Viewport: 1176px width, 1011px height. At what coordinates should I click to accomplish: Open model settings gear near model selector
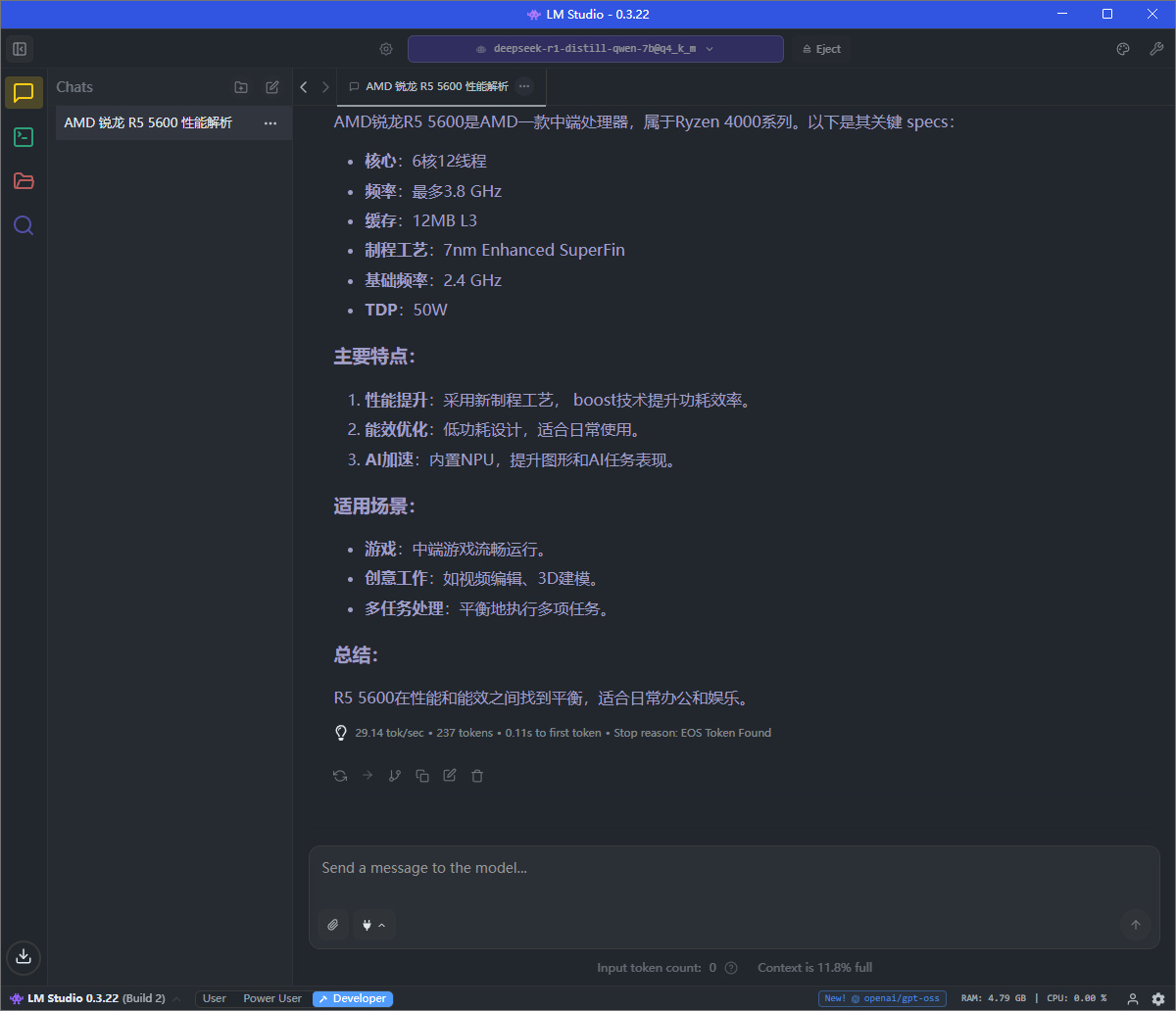[386, 49]
